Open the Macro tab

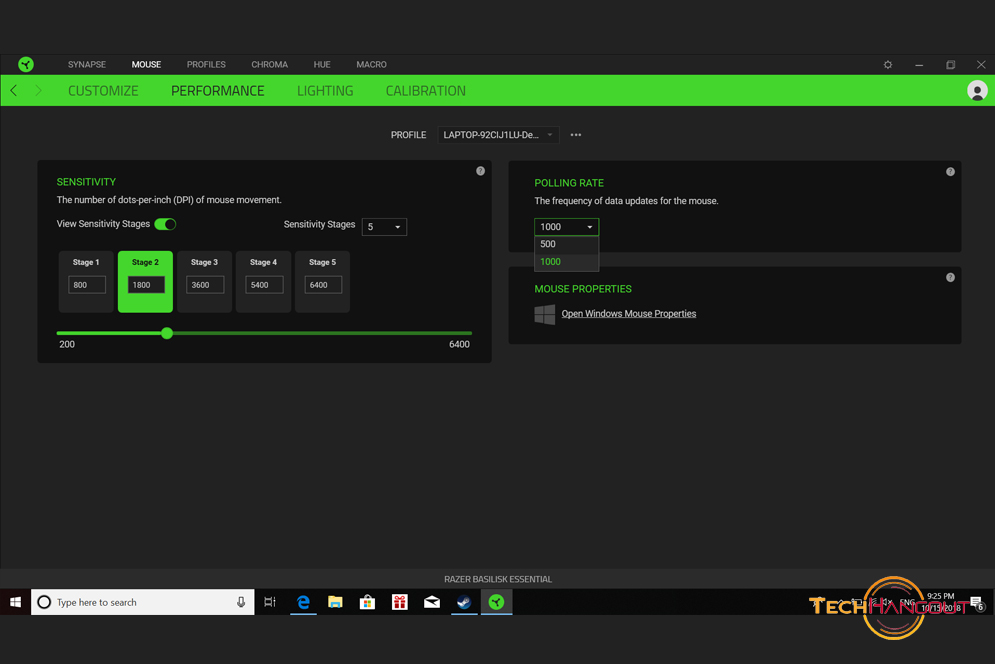click(x=371, y=65)
